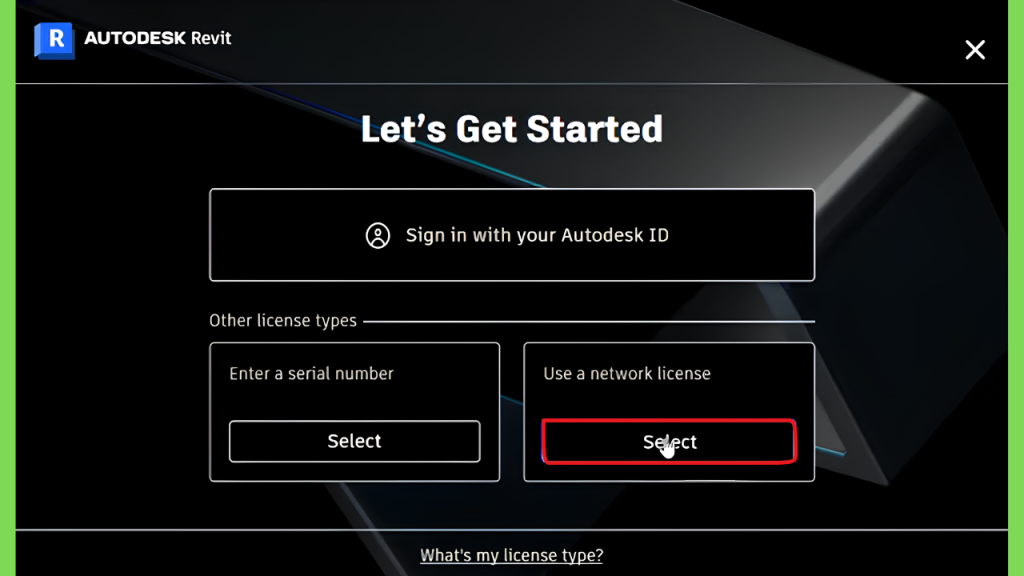Click the Let's Get Started title
This screenshot has width=1024, height=576.
[x=512, y=129]
